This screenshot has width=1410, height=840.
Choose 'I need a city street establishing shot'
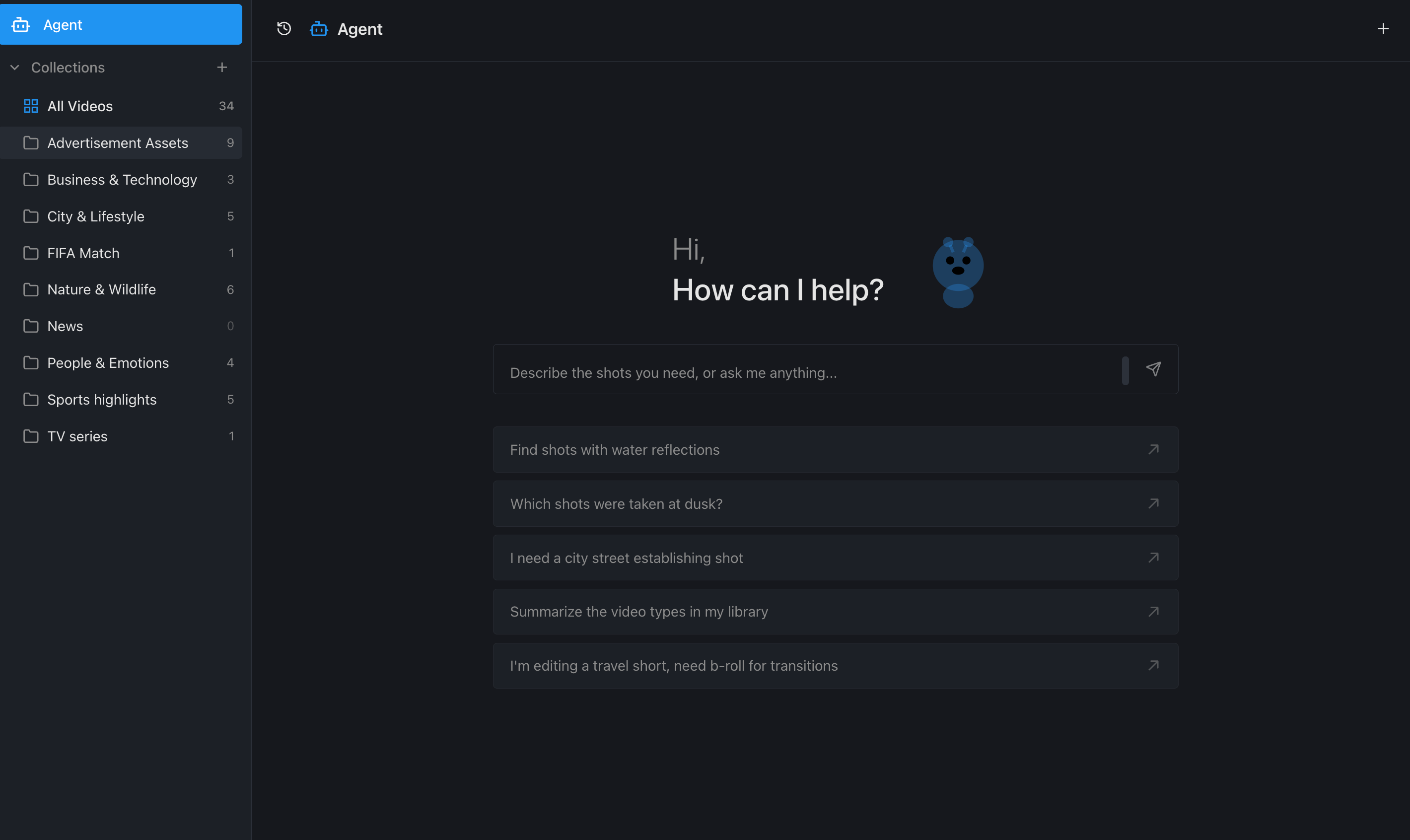click(836, 558)
